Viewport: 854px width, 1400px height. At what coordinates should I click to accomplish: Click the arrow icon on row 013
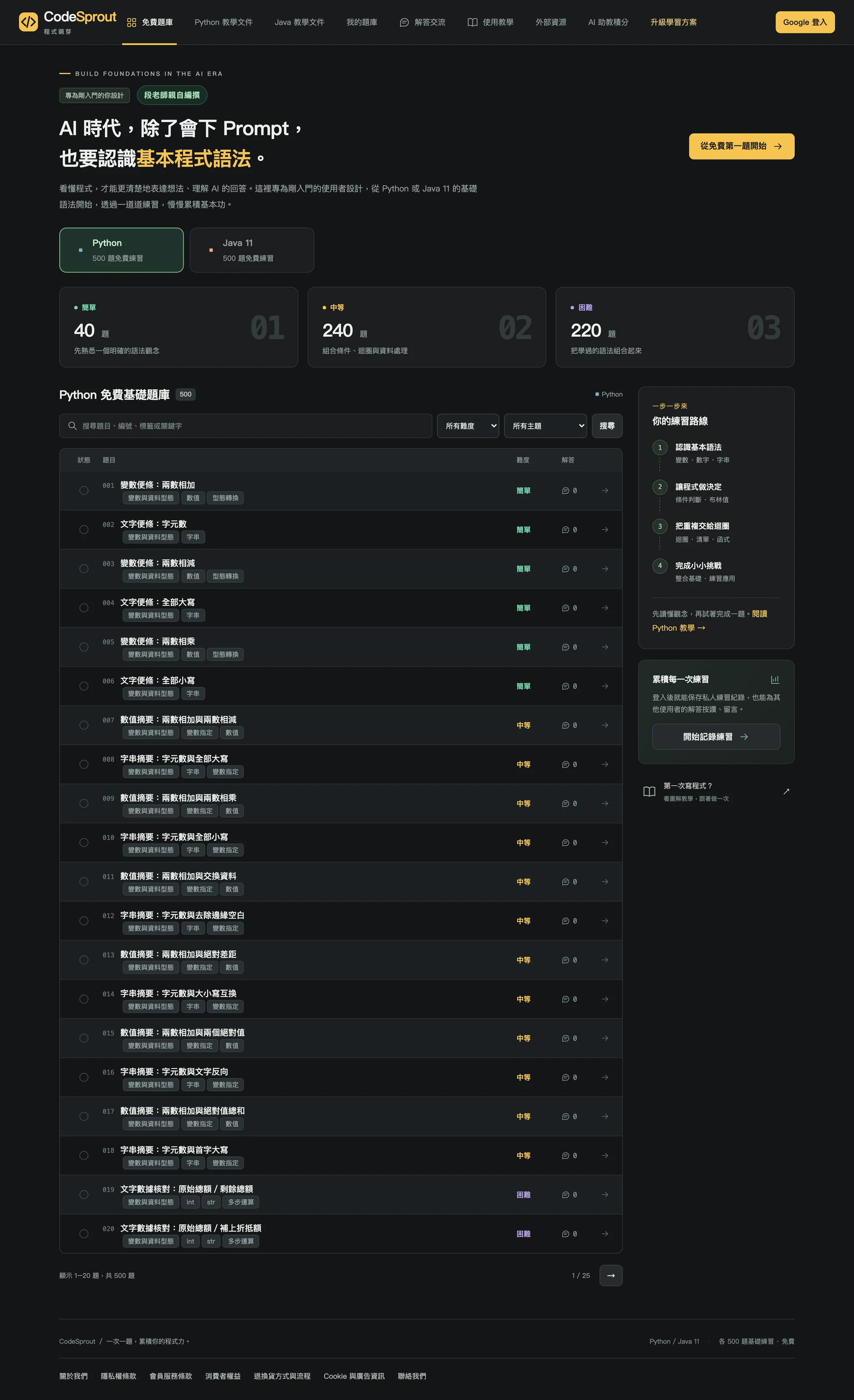(605, 959)
